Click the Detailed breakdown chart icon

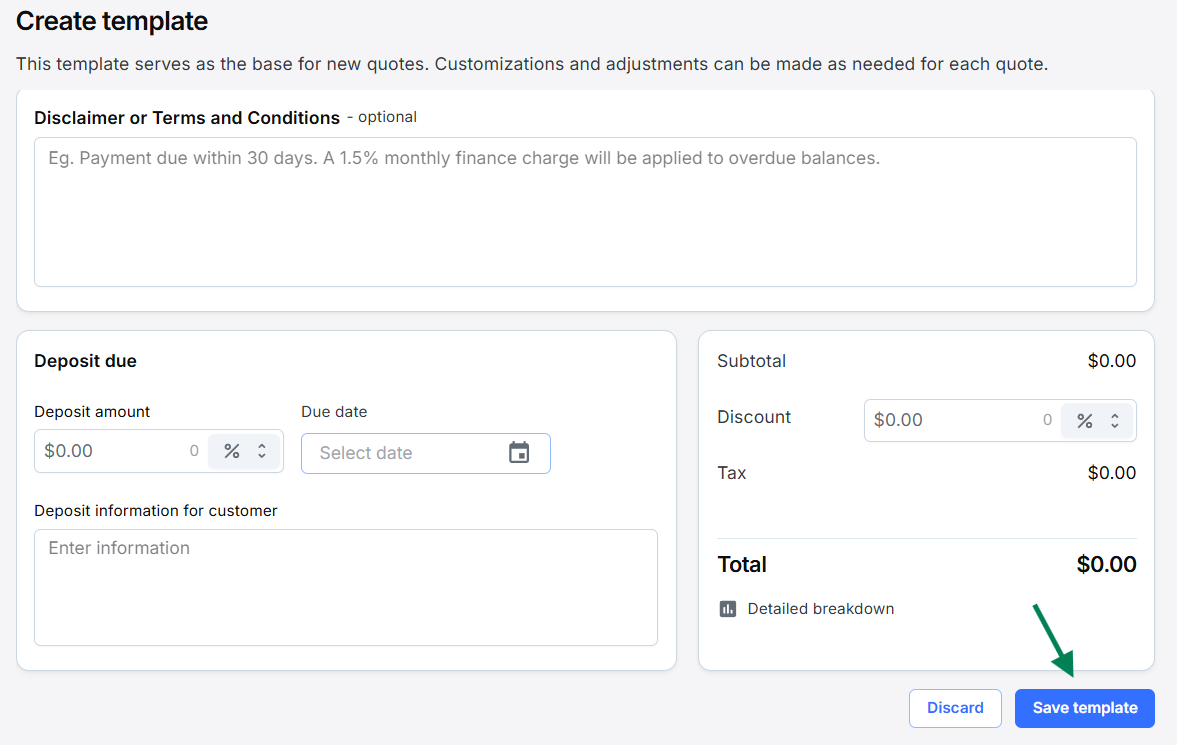[x=728, y=609]
